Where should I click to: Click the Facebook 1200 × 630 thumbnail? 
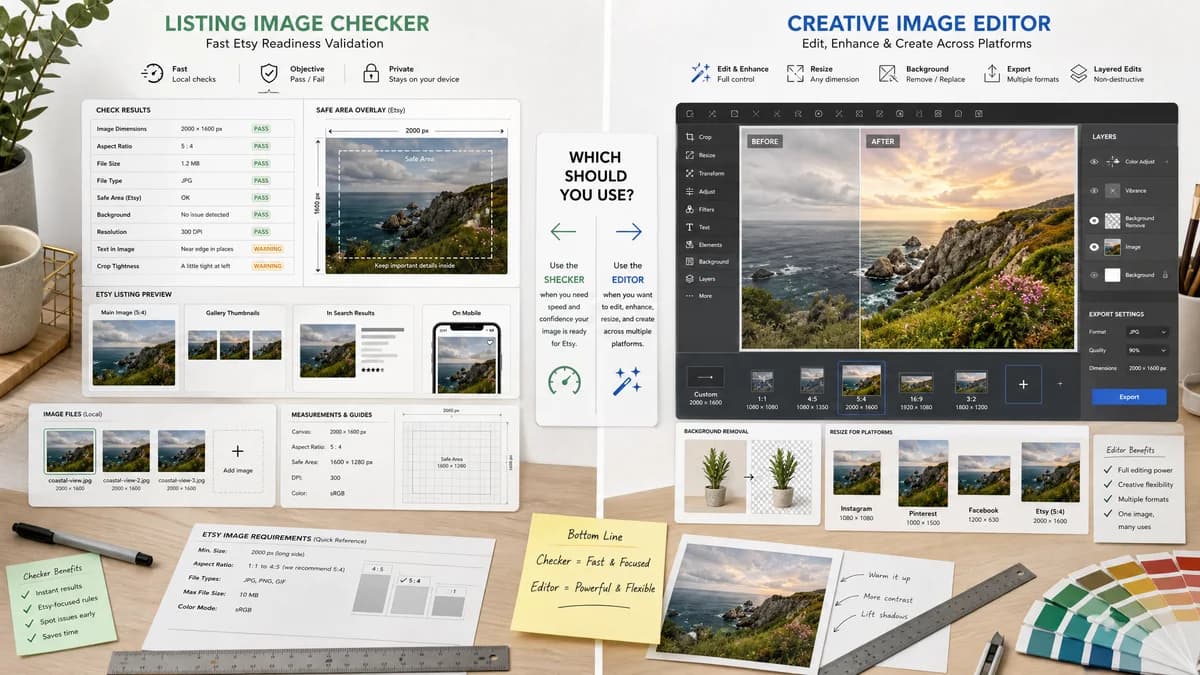click(x=983, y=476)
